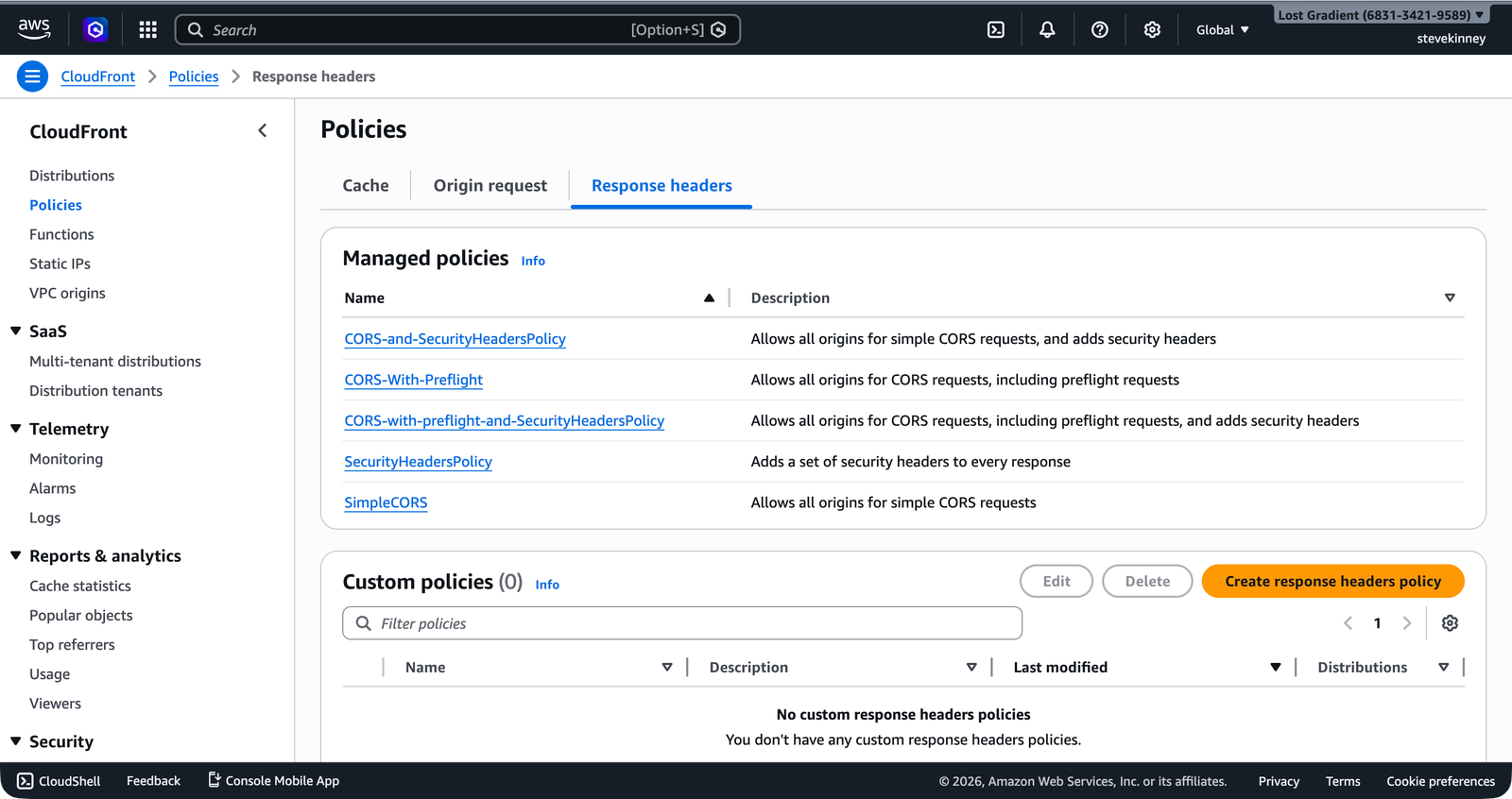This screenshot has width=1512, height=799.
Task: Click Create response headers policy button
Action: (x=1332, y=582)
